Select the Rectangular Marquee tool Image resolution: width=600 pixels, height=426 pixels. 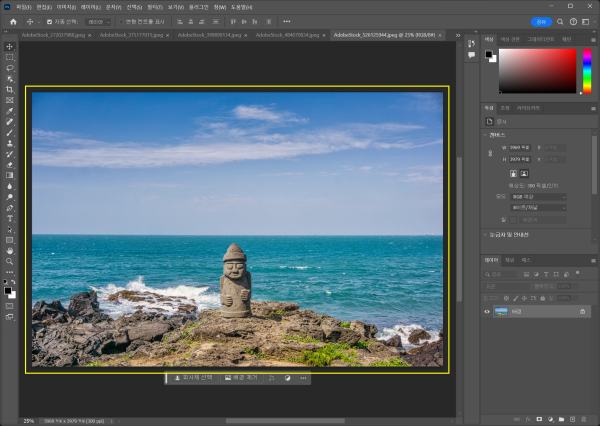[x=10, y=58]
